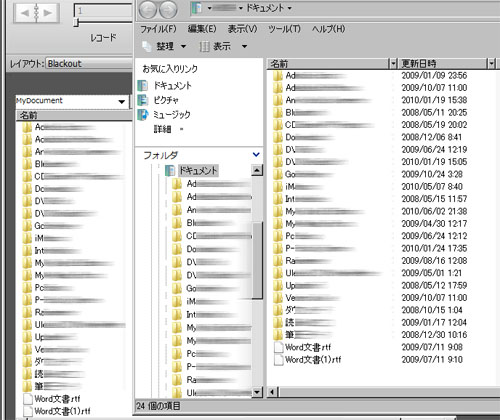Screen dimensions: 500x420
Task: Click folder icon dated 2009/10/24 3:28
Action: click(278, 174)
